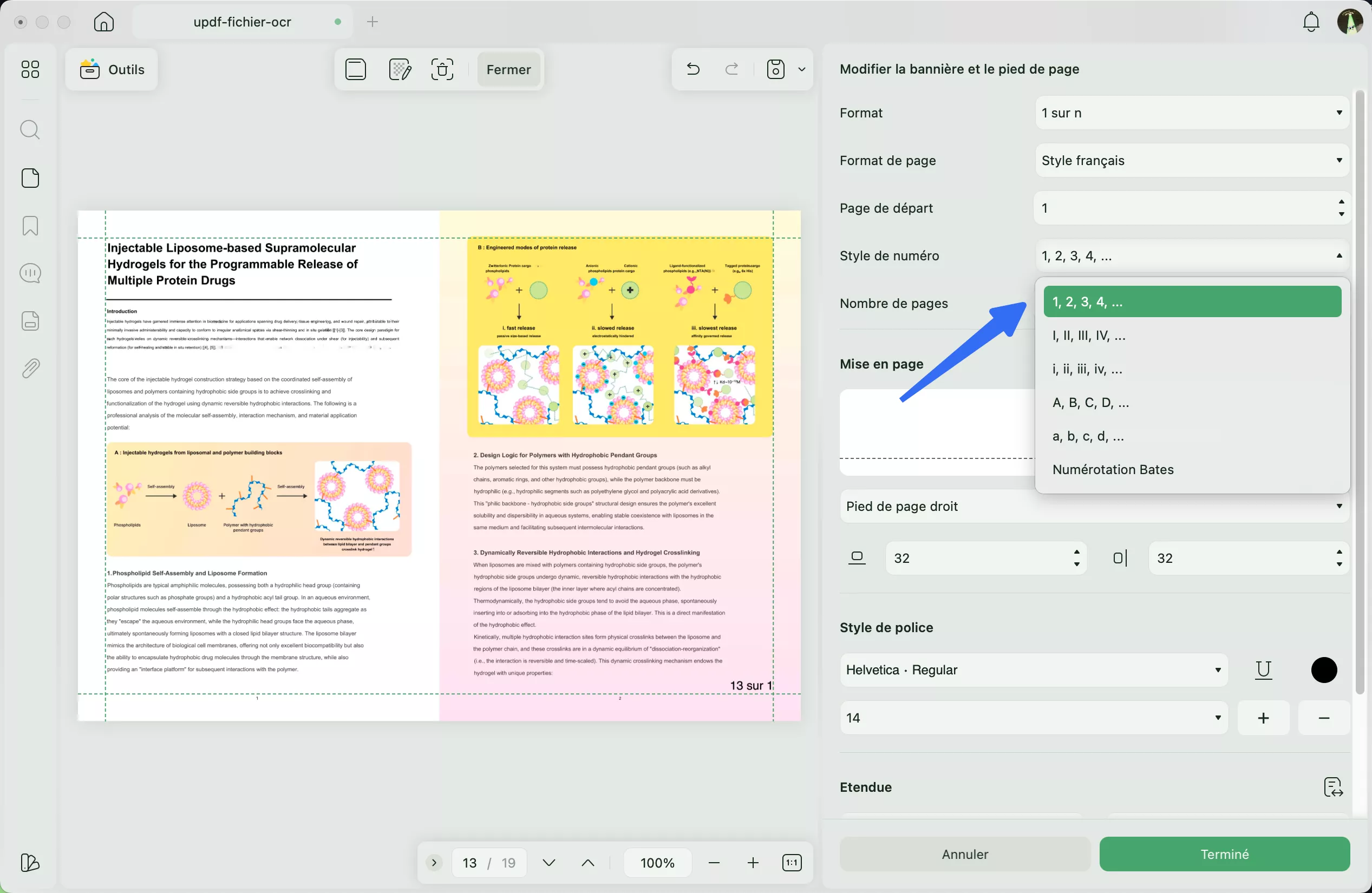Set zoom to actual size with 1:1 icon
This screenshot has height=893, width=1372.
[x=791, y=863]
